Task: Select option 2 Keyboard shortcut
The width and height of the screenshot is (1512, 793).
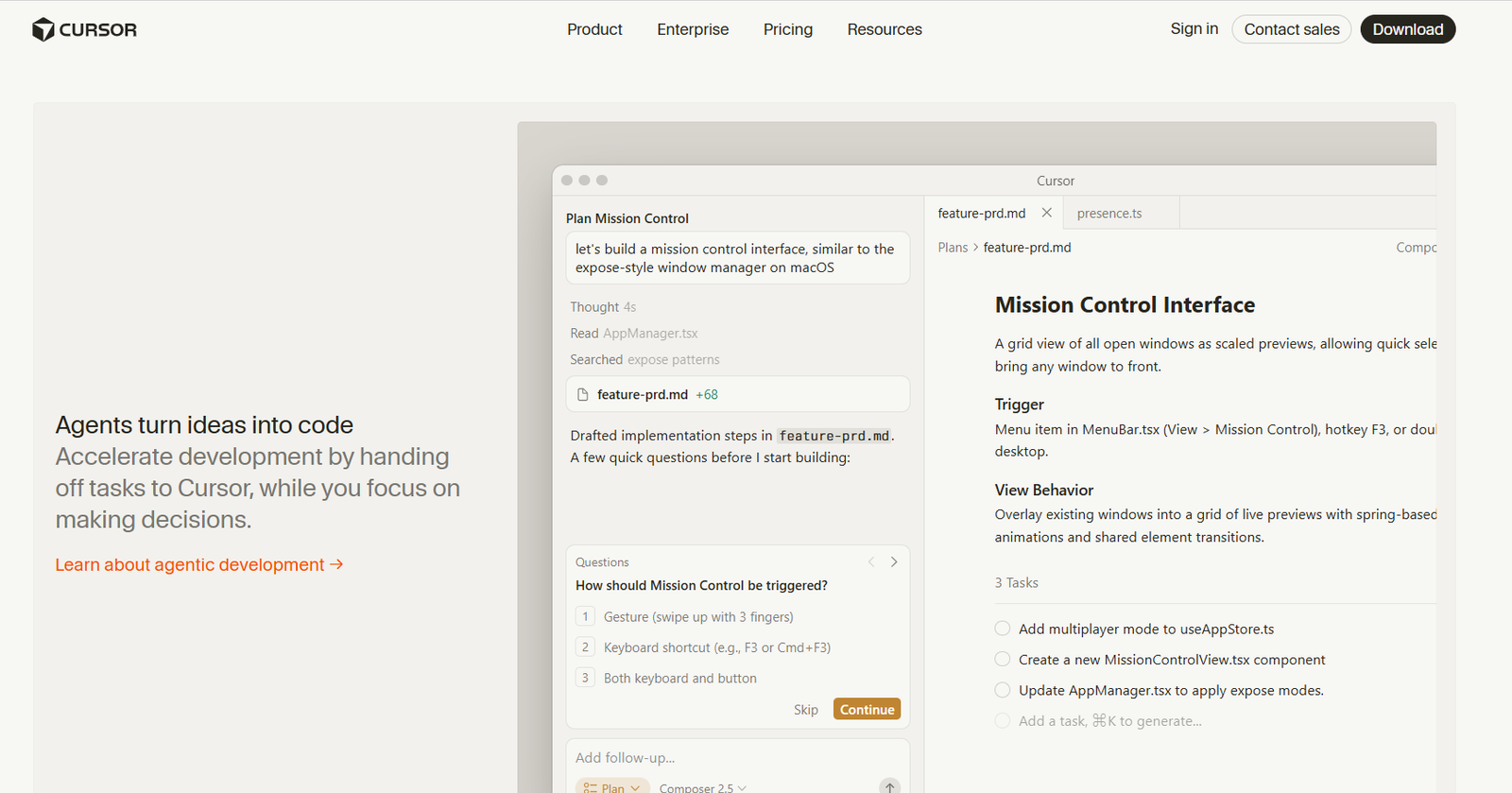Action: [x=704, y=647]
